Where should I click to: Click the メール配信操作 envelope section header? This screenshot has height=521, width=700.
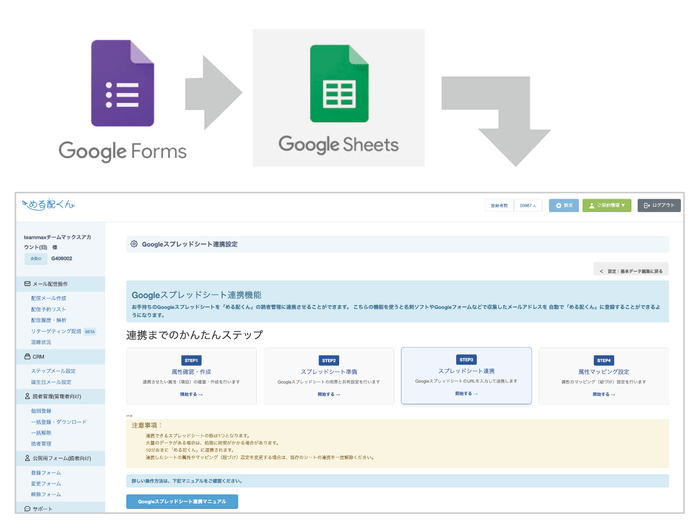point(58,284)
